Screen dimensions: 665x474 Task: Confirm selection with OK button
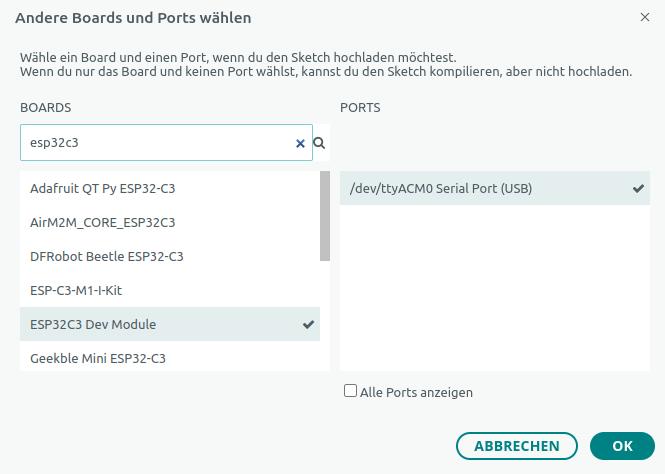pyautogui.click(x=622, y=446)
